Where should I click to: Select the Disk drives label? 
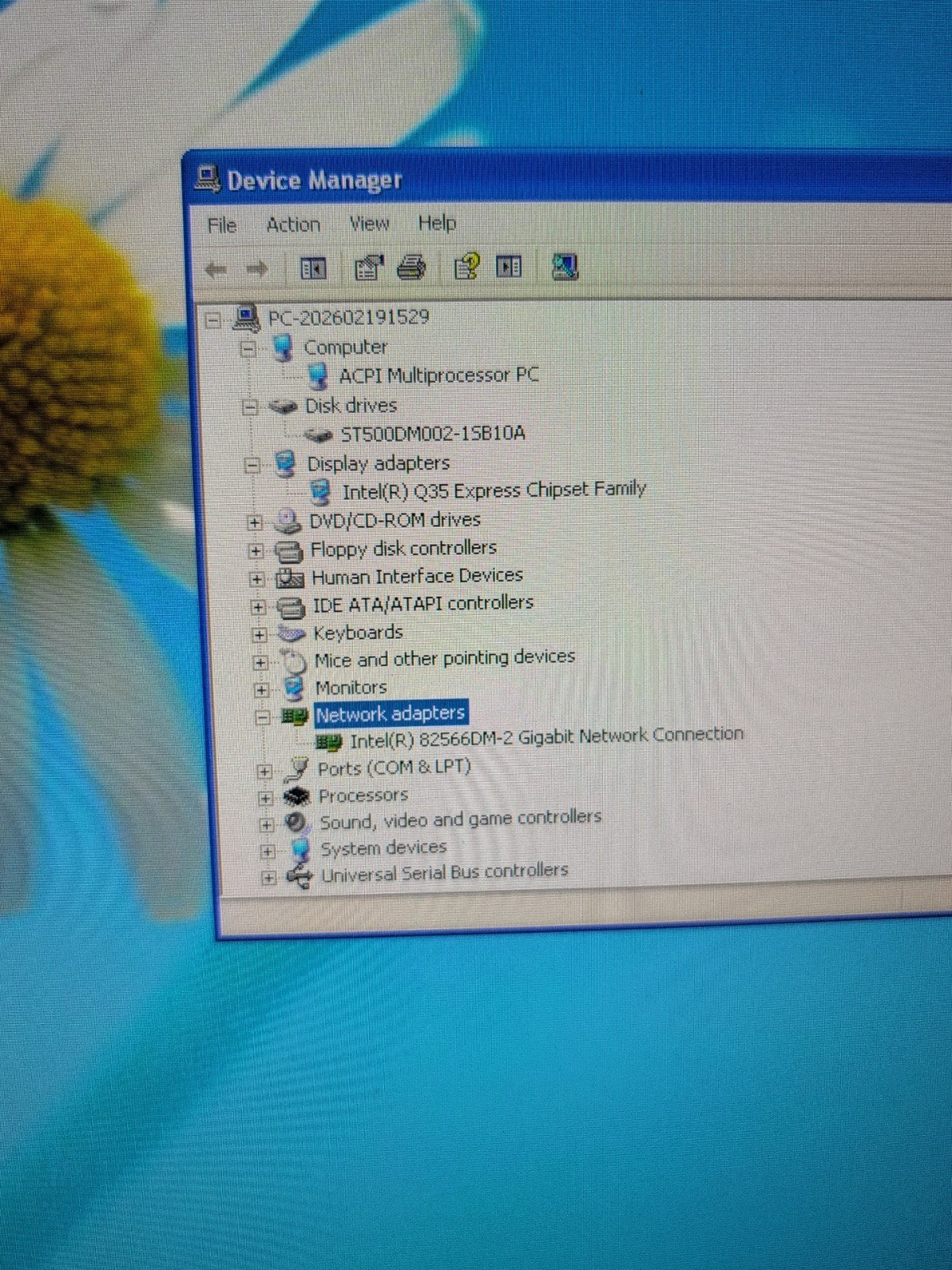click(351, 406)
